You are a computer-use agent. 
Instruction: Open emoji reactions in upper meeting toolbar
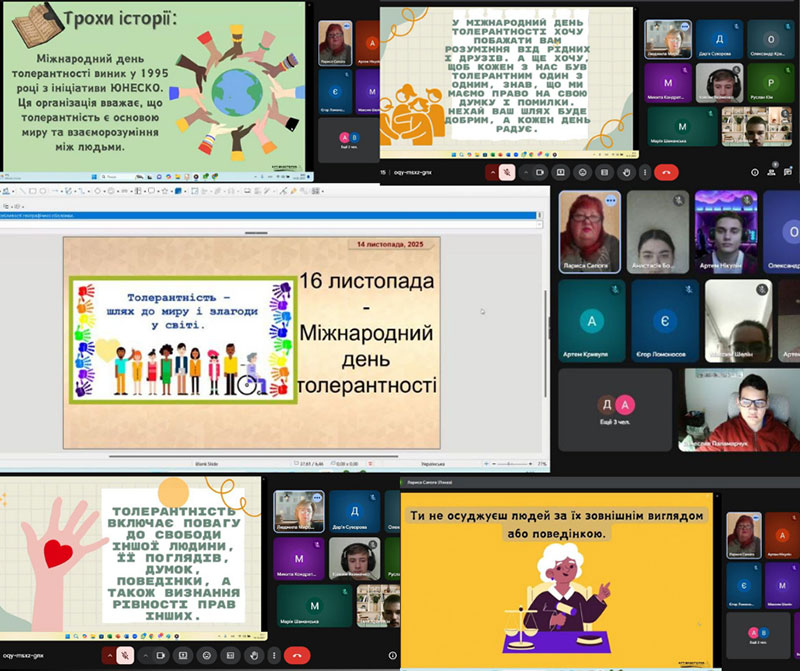tap(582, 172)
